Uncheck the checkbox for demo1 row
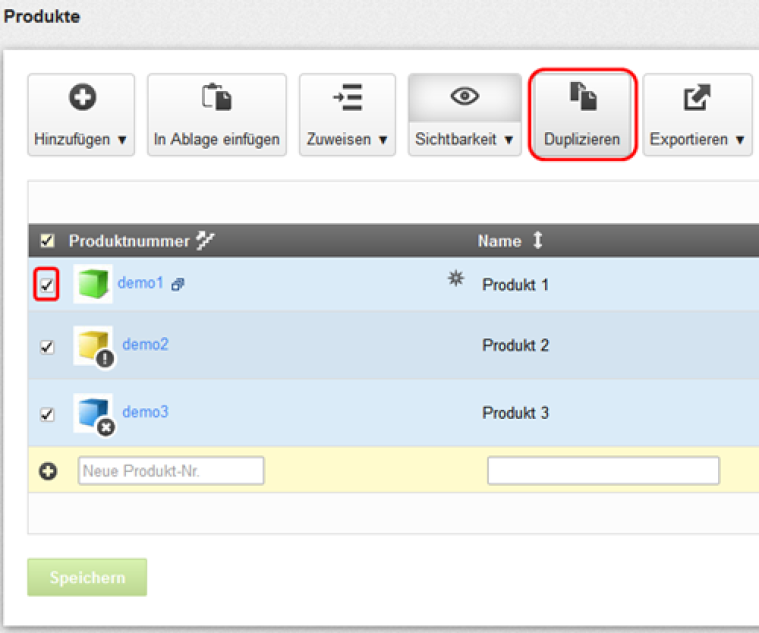 pyautogui.click(x=47, y=284)
